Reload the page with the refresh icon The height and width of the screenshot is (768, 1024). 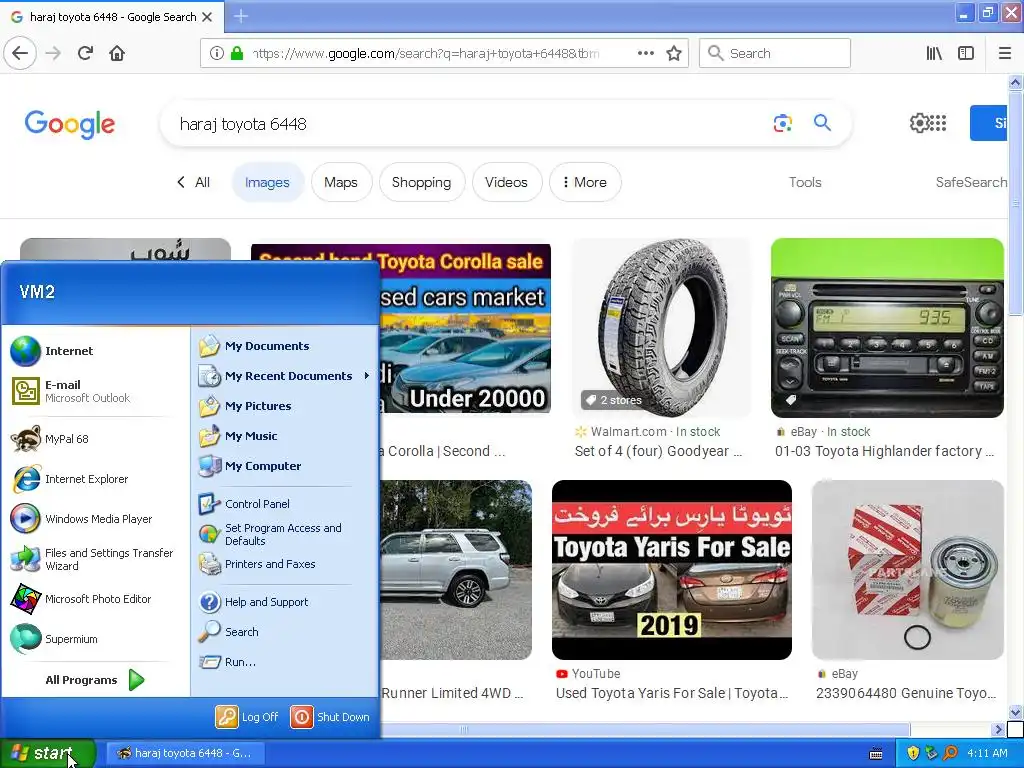85,54
